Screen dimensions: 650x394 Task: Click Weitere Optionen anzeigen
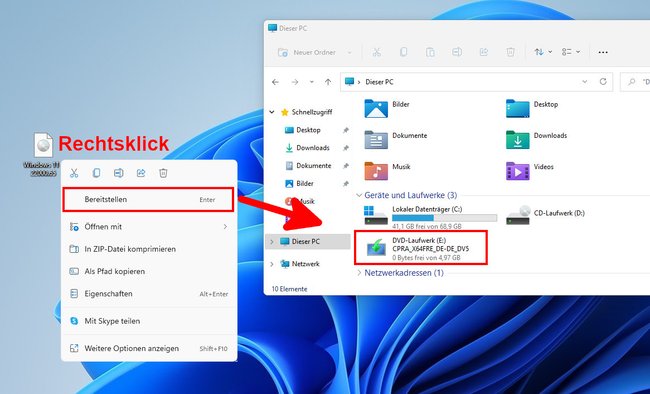148,348
